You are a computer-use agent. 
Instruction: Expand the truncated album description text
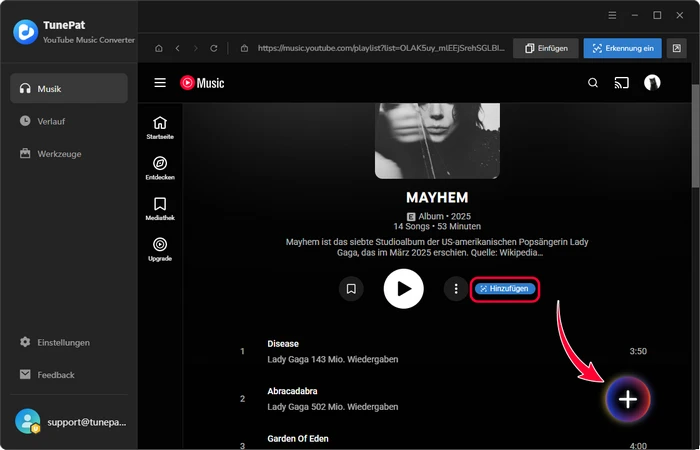437,247
